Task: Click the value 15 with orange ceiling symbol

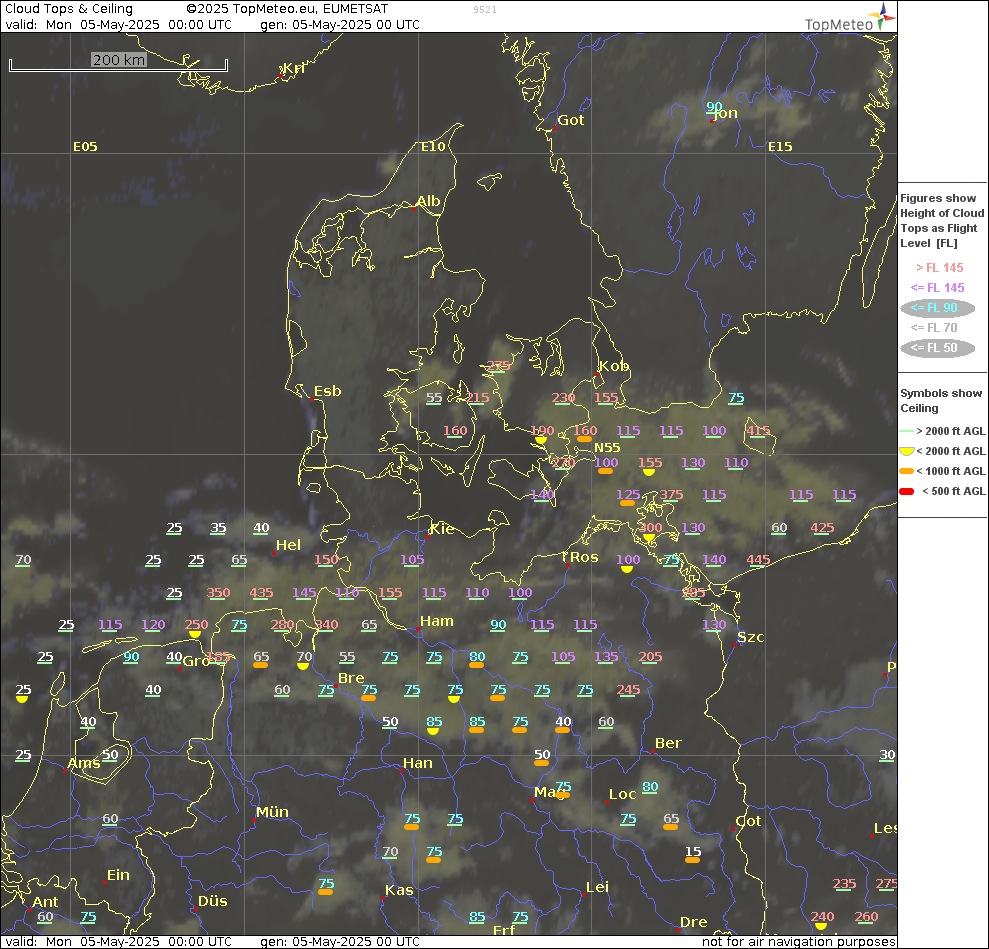Action: tap(693, 852)
